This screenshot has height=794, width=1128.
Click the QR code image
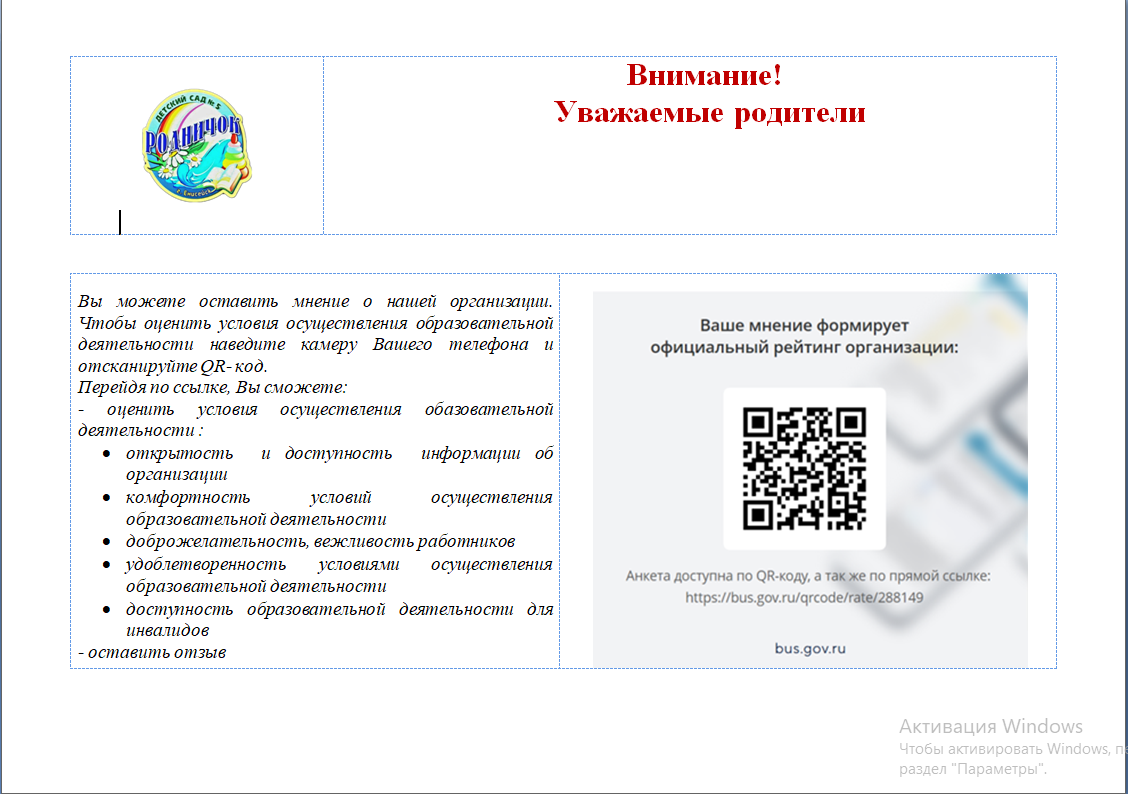[804, 468]
